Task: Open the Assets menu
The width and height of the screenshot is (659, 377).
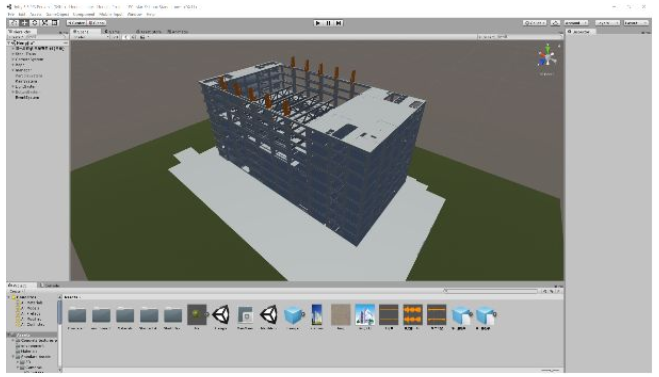Action: [x=35, y=14]
